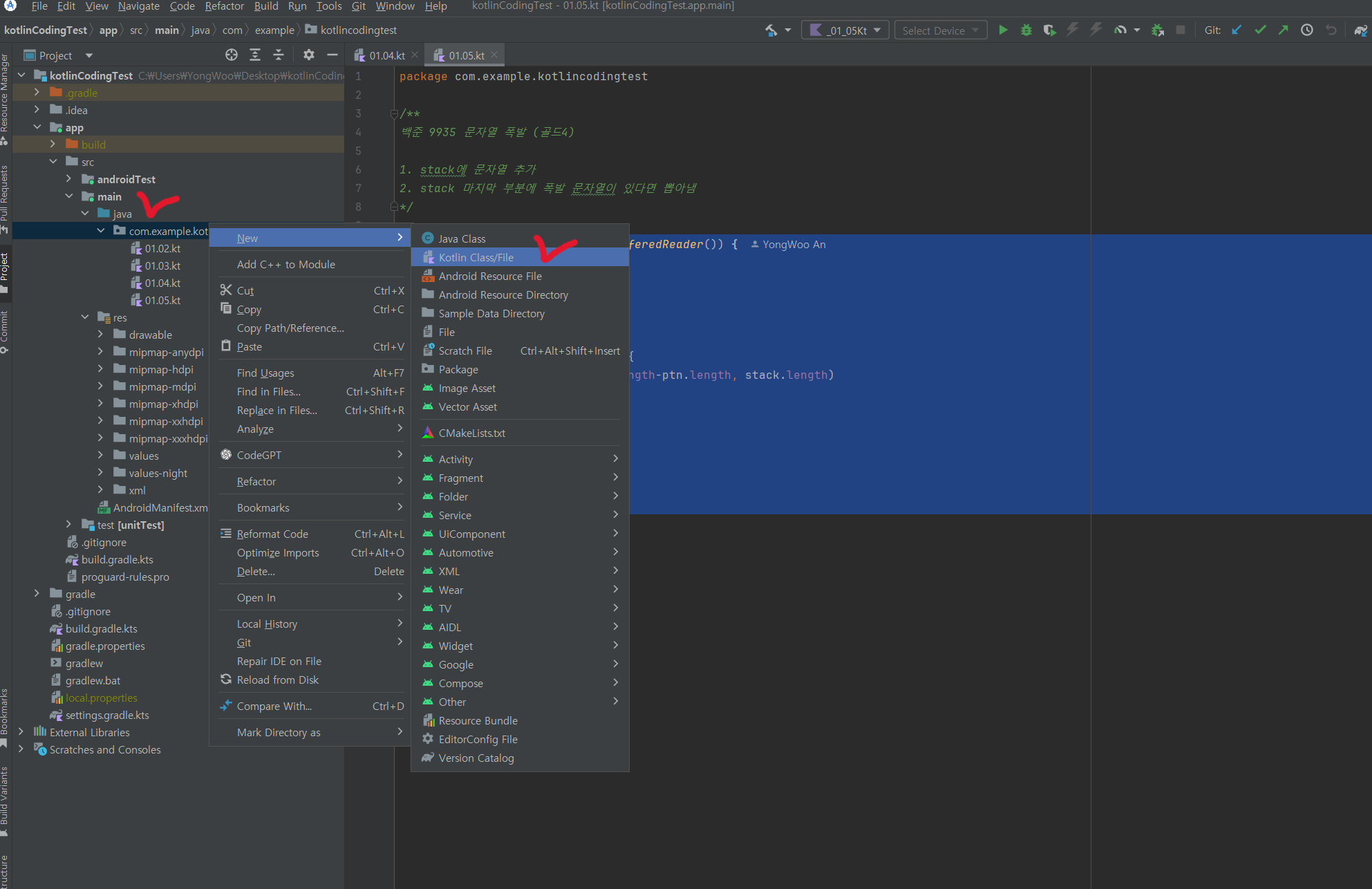The height and width of the screenshot is (889, 1372).
Task: Open the _01_05Kt run configuration dropdown
Action: pyautogui.click(x=845, y=30)
